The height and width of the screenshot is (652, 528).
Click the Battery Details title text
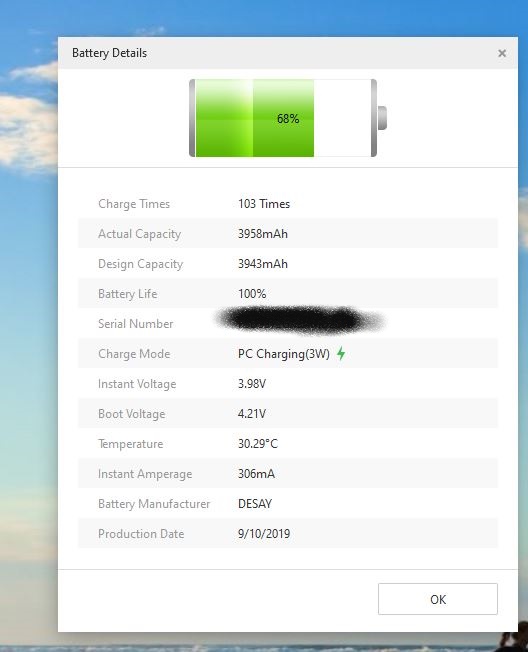tap(109, 53)
